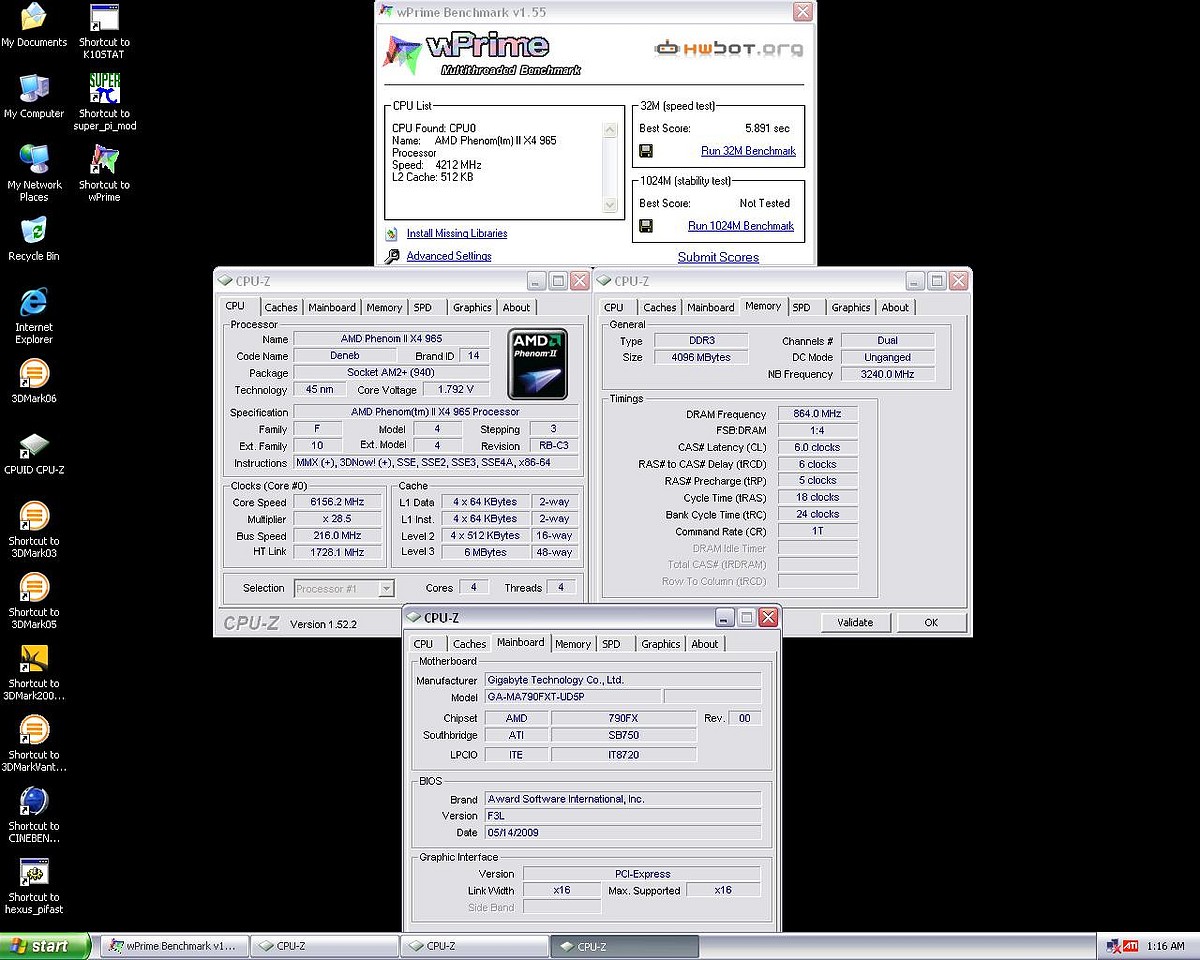Click the Run 1024M Benchmark link
This screenshot has width=1200, height=960.
(x=741, y=226)
